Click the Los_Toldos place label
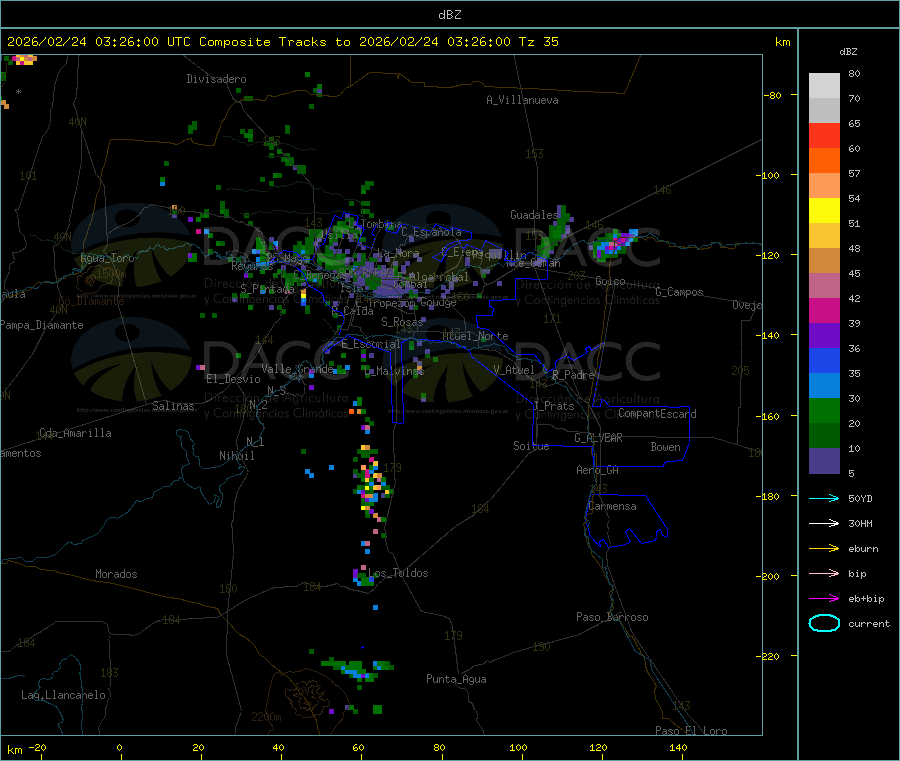 [398, 573]
